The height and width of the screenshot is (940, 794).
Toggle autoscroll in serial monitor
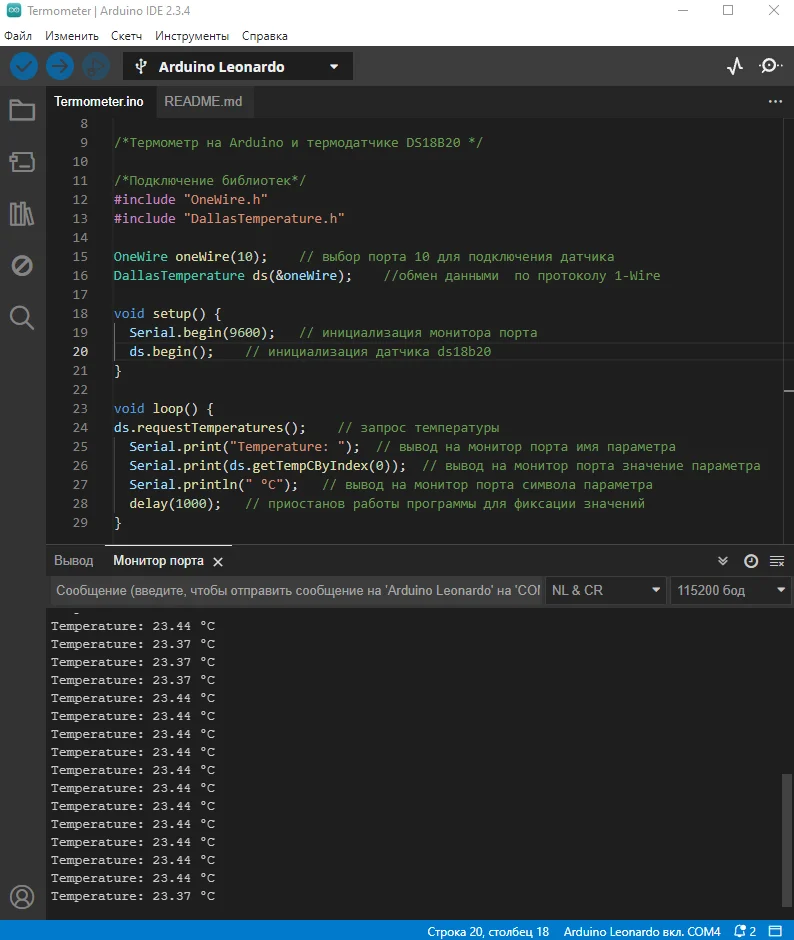[724, 561]
